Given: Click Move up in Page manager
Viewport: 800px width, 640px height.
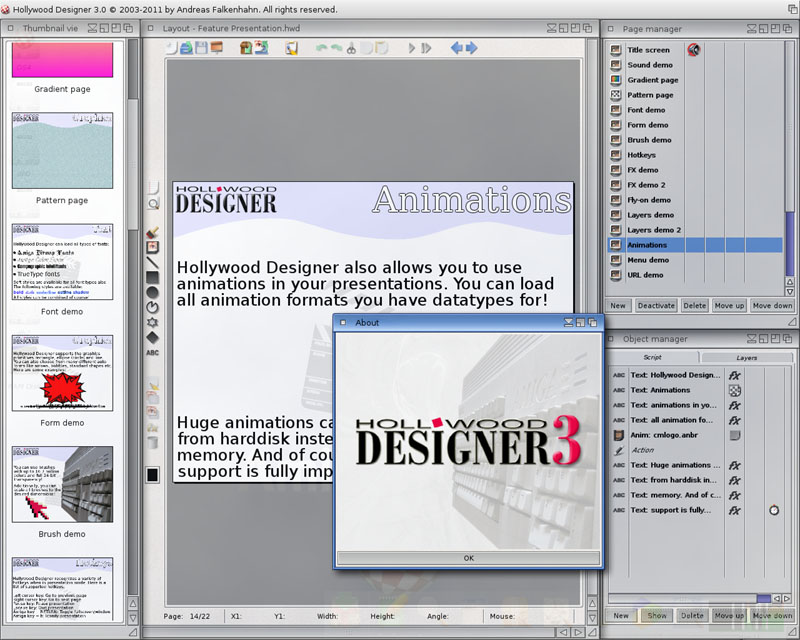Looking at the screenshot, I should tap(729, 305).
